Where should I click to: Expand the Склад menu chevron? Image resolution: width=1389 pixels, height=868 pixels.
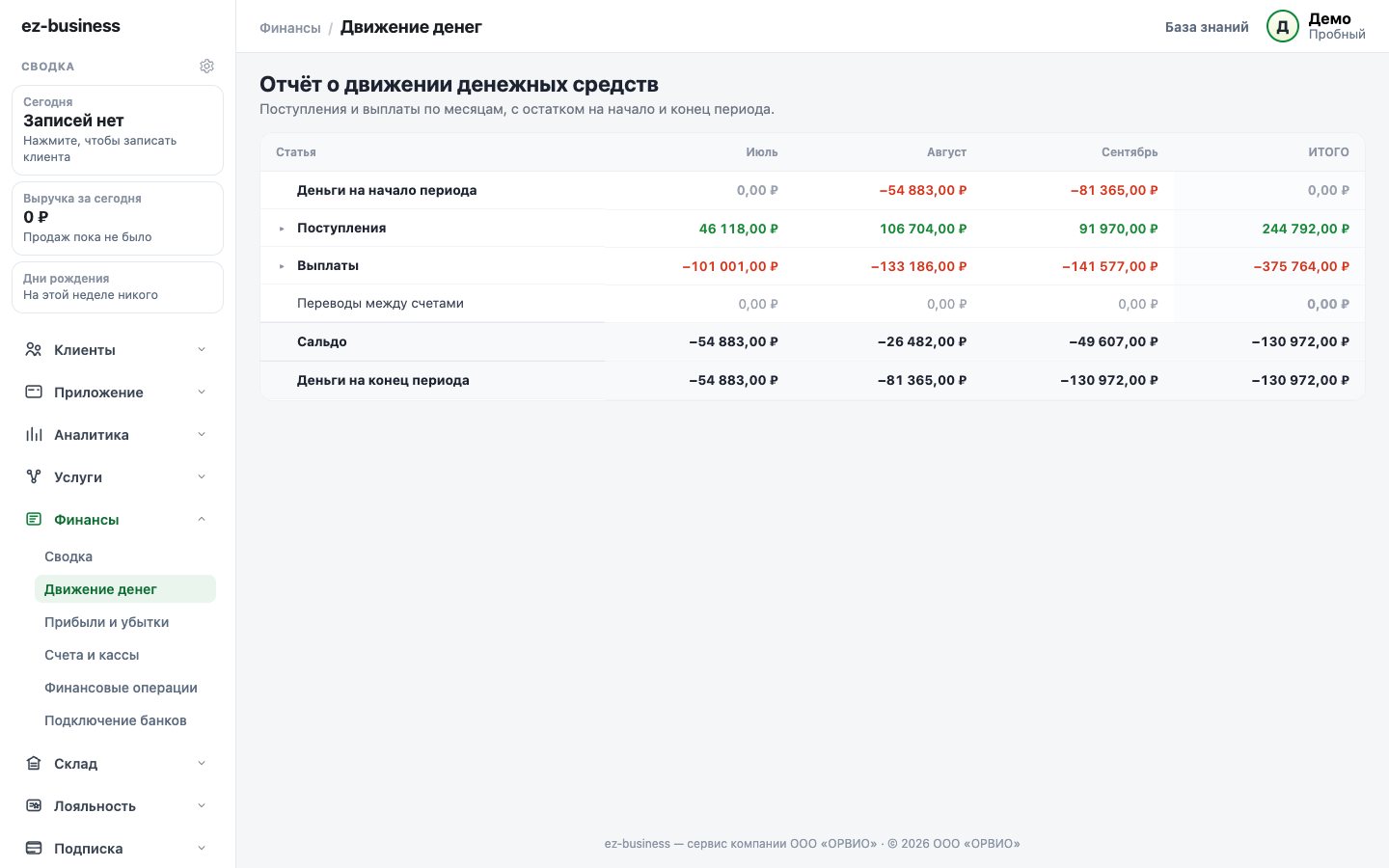(202, 764)
